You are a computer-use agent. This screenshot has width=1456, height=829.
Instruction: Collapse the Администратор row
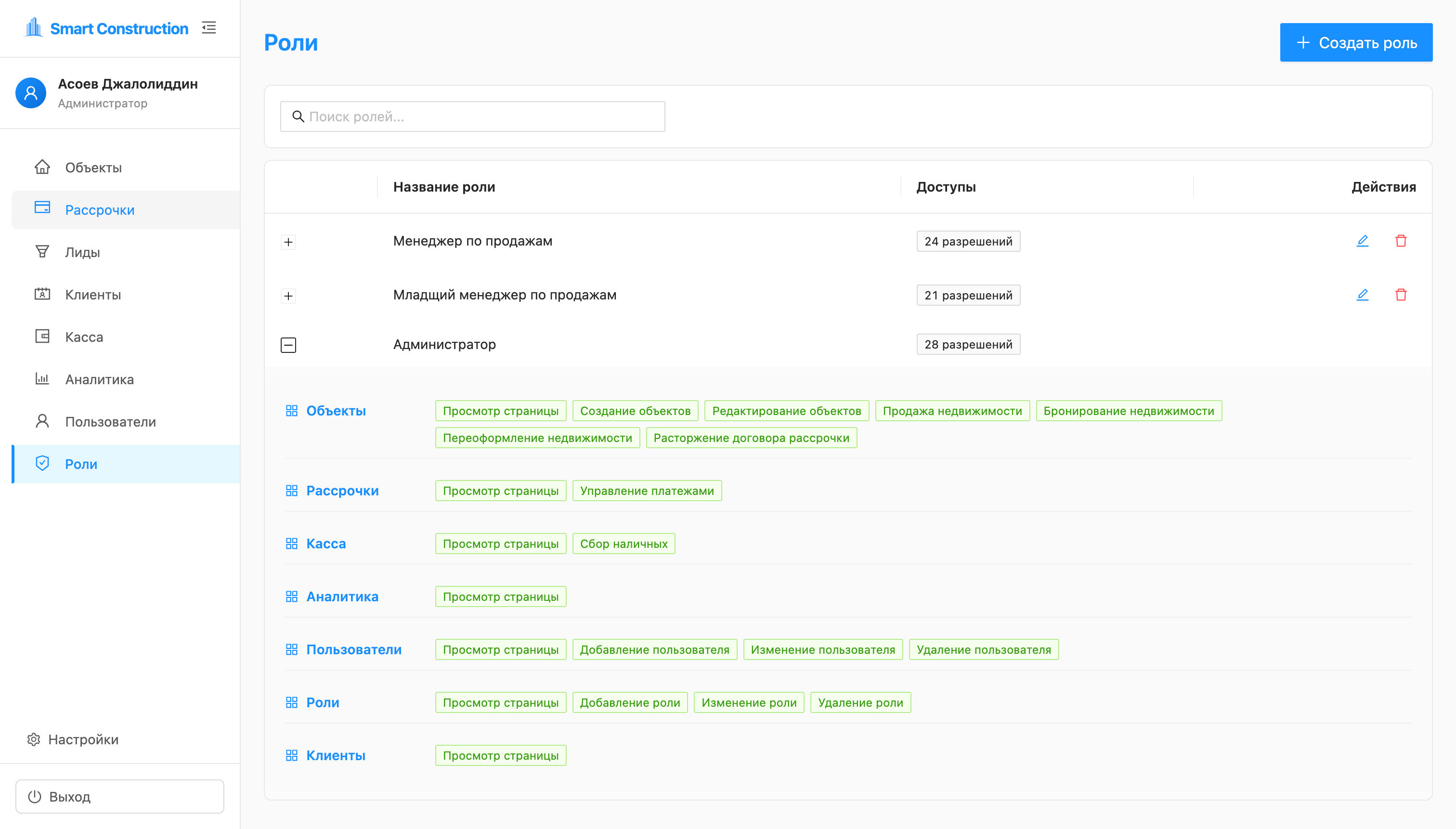pyautogui.click(x=288, y=345)
